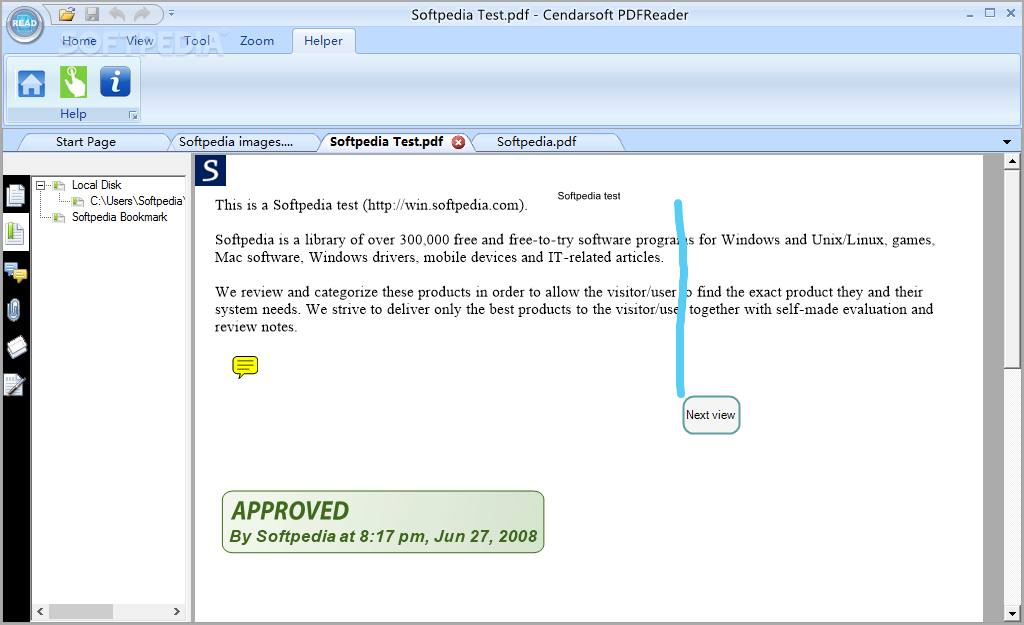Maximize the PDFReader window

(990, 13)
